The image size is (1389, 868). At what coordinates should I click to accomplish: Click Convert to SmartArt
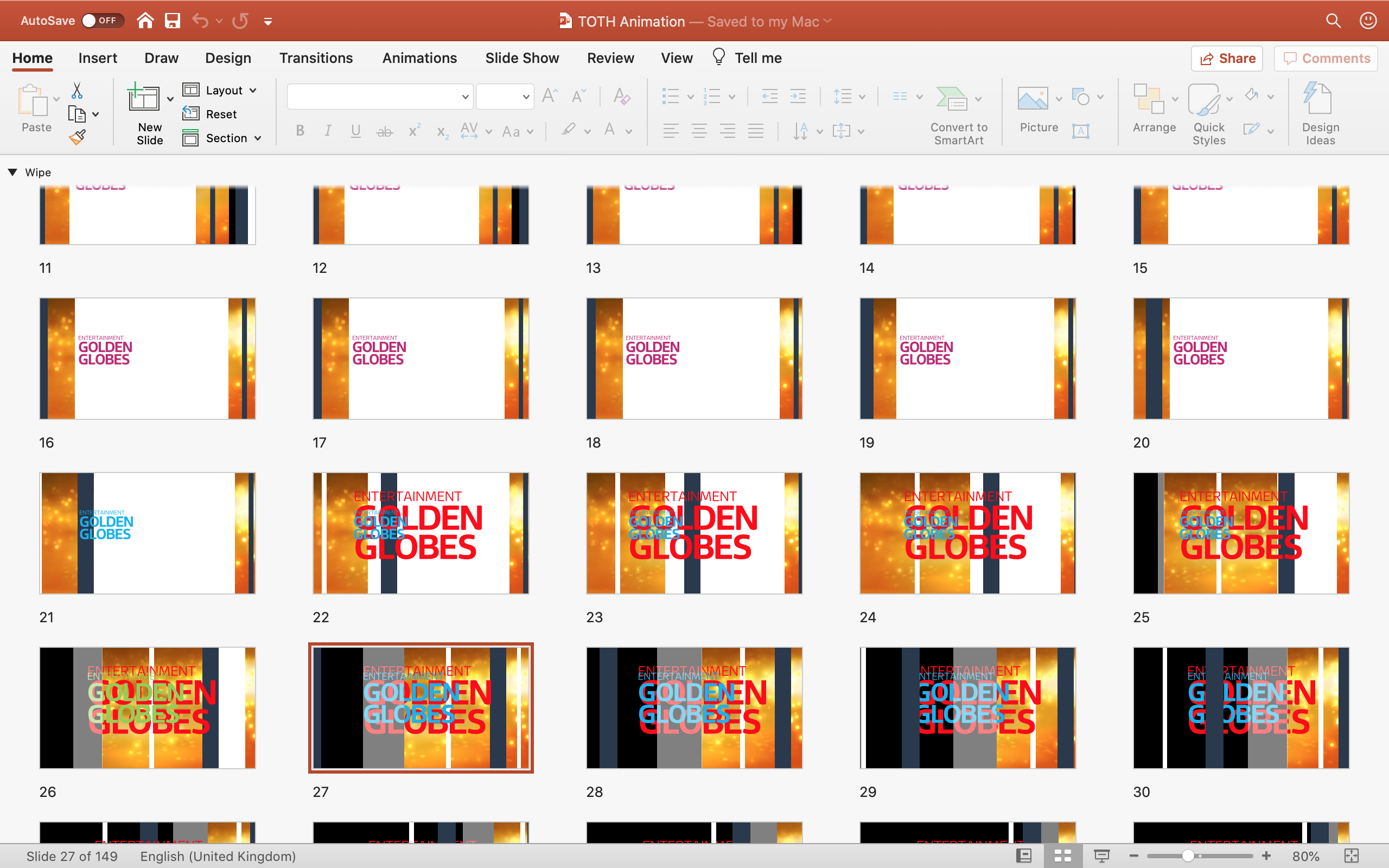click(x=959, y=115)
